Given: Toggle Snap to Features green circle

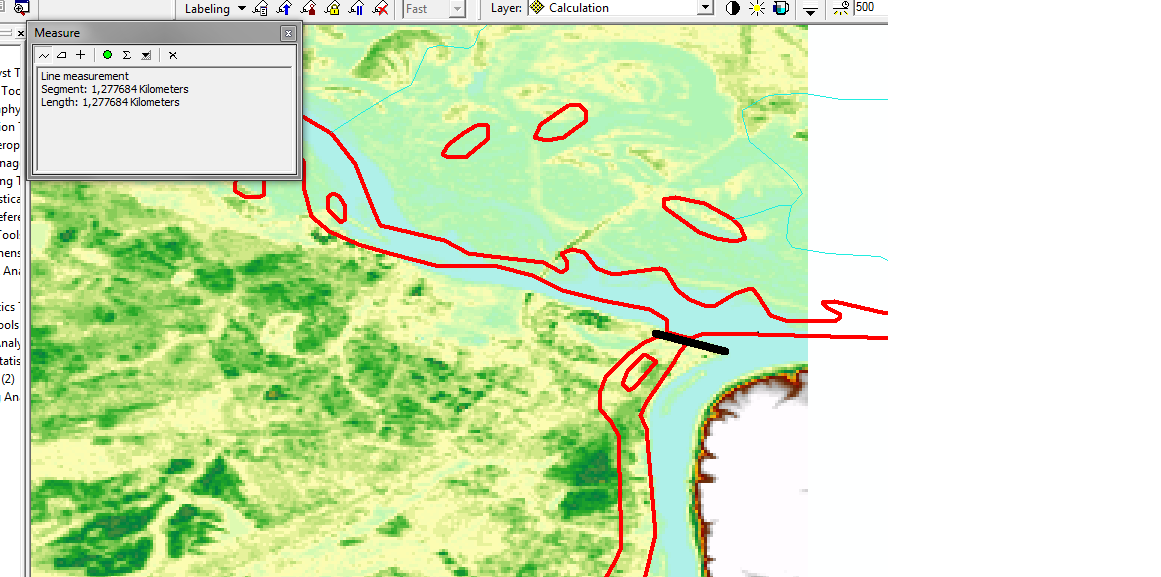Looking at the screenshot, I should pos(107,55).
